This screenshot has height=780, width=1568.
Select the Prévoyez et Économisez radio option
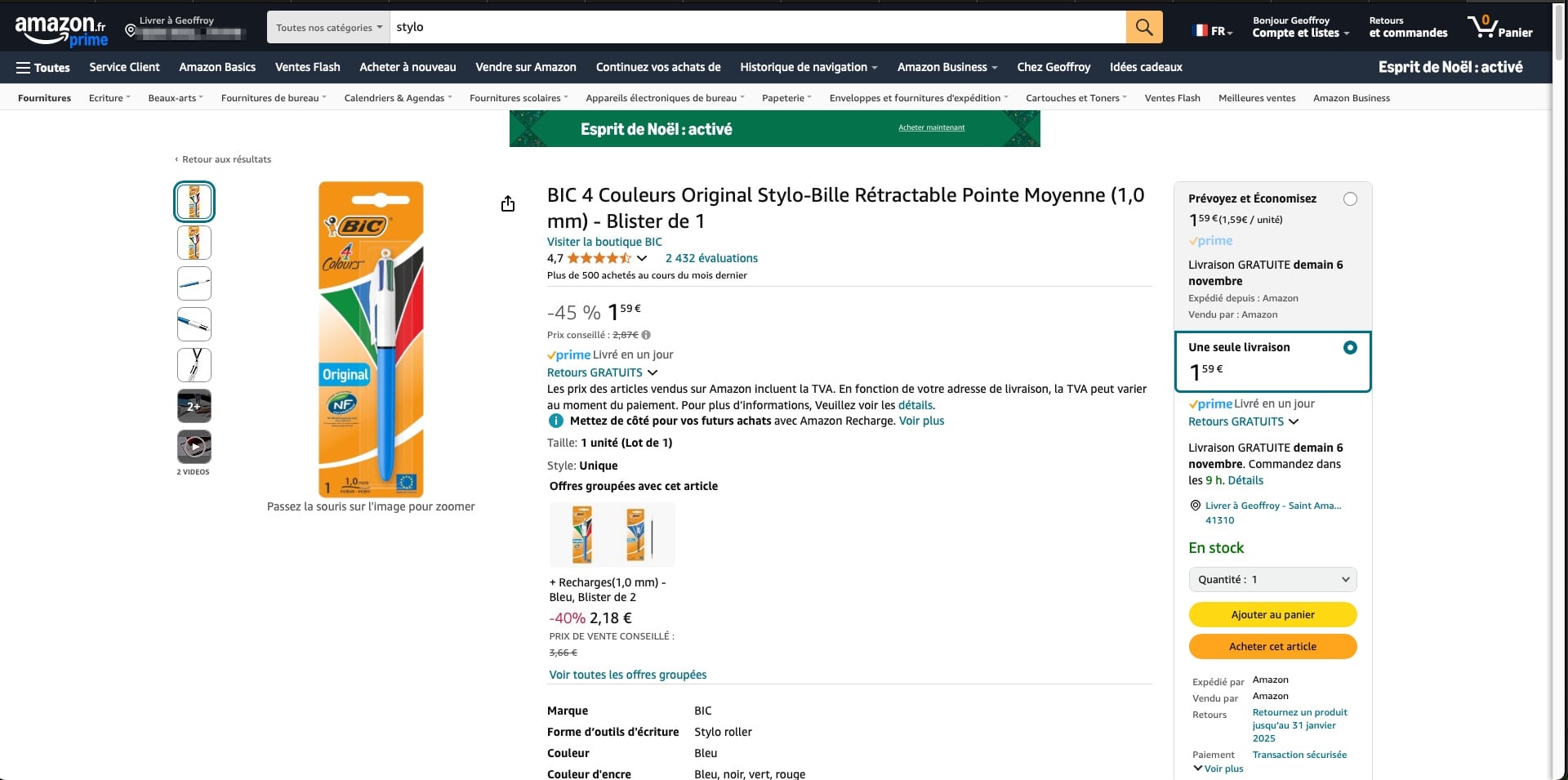pos(1350,199)
